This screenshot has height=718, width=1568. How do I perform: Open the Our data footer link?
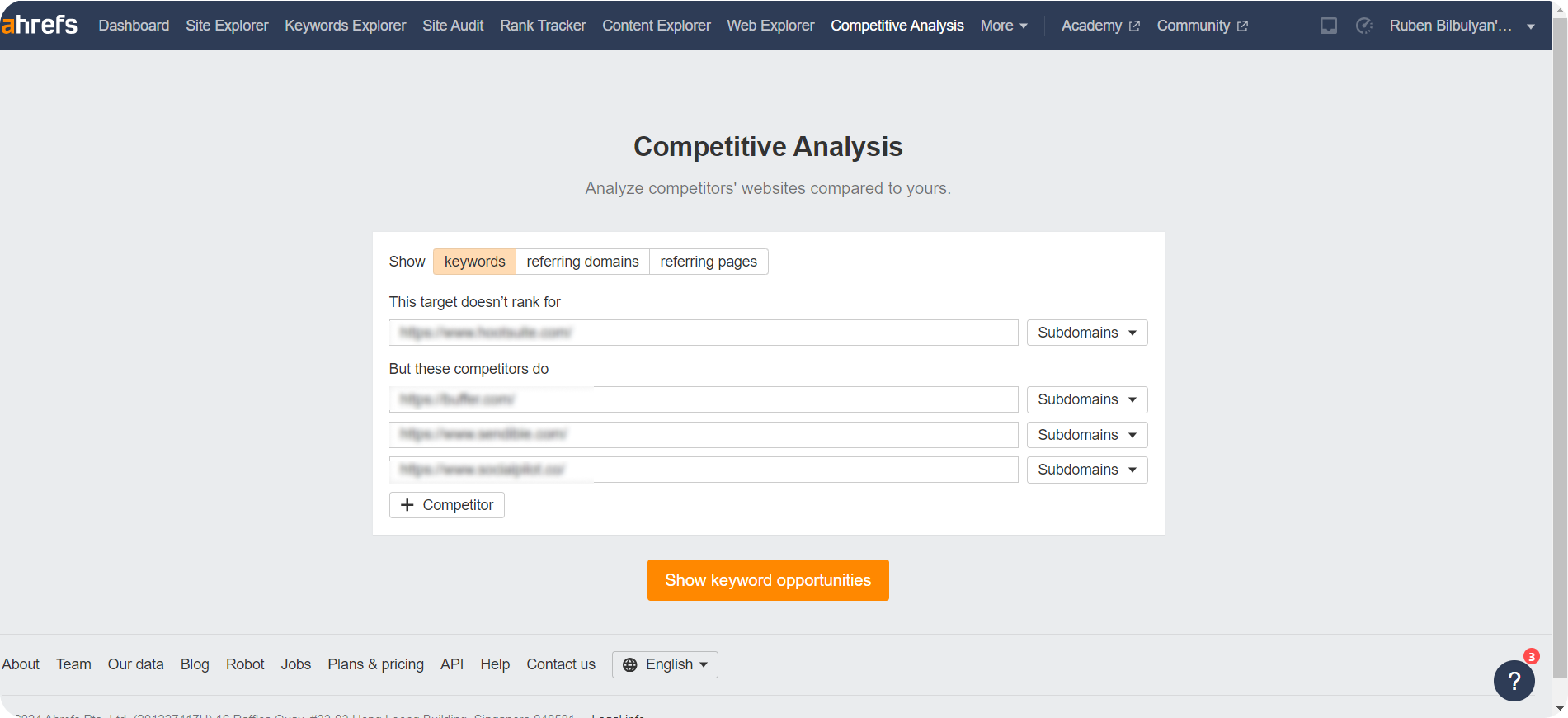[135, 664]
